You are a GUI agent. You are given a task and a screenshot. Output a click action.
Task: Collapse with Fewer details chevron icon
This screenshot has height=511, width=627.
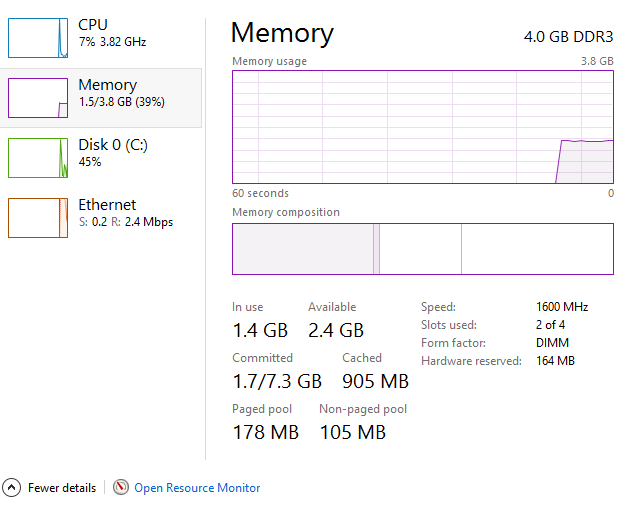(x=12, y=488)
